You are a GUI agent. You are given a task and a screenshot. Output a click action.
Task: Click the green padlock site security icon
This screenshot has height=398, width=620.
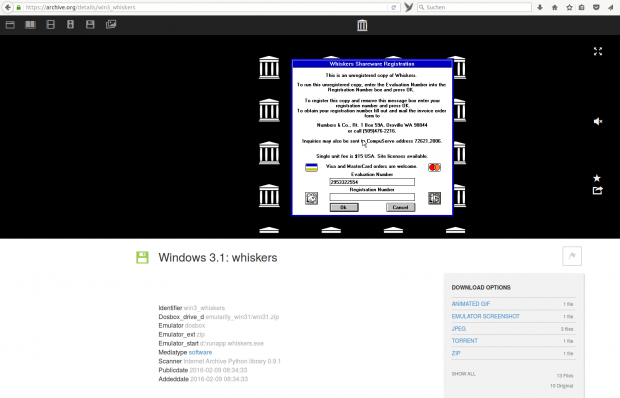[x=19, y=7]
